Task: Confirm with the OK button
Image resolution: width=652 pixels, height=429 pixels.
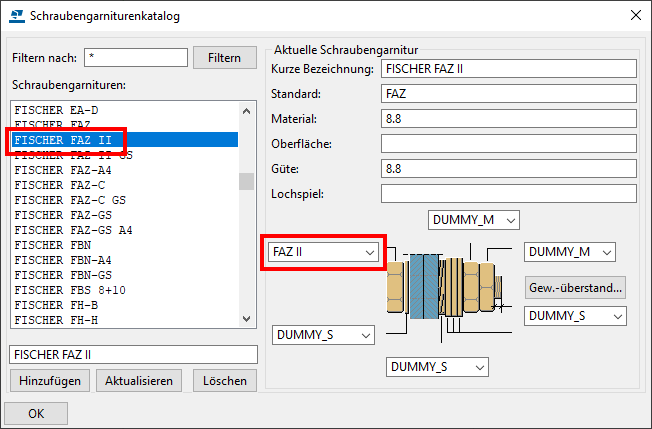Action: point(36,413)
